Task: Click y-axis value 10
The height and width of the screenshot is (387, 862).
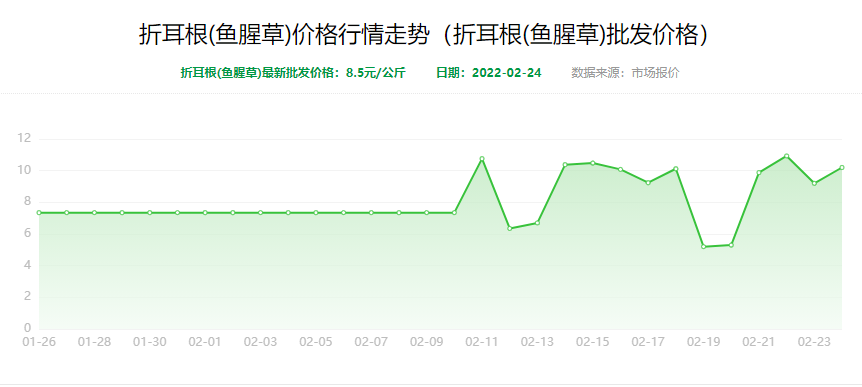Action: pos(24,170)
